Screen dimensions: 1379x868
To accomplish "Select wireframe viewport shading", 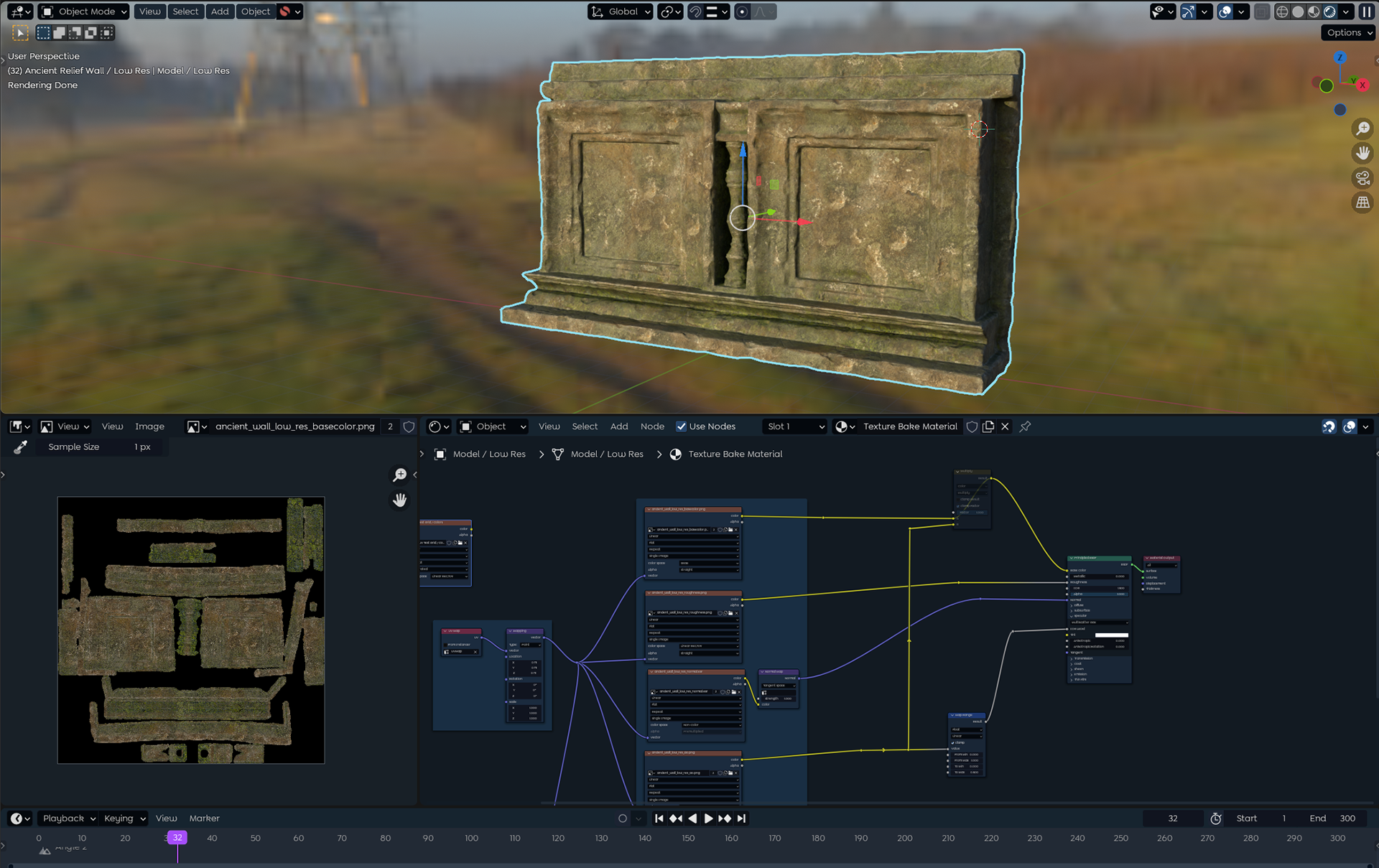I will tap(1282, 11).
